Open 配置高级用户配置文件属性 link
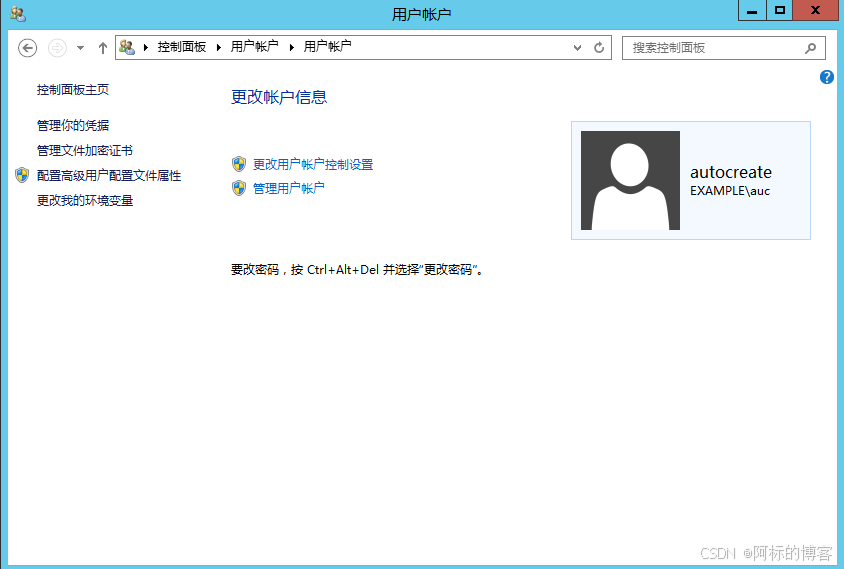 [109, 175]
